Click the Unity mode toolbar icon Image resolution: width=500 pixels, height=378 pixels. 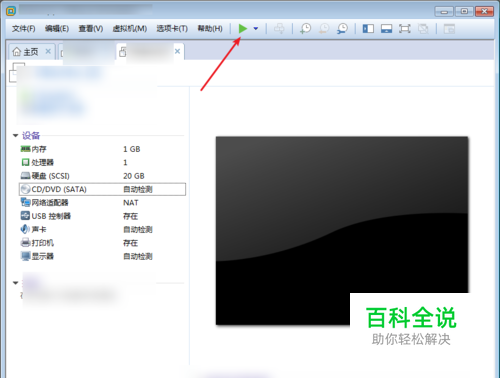[423, 29]
